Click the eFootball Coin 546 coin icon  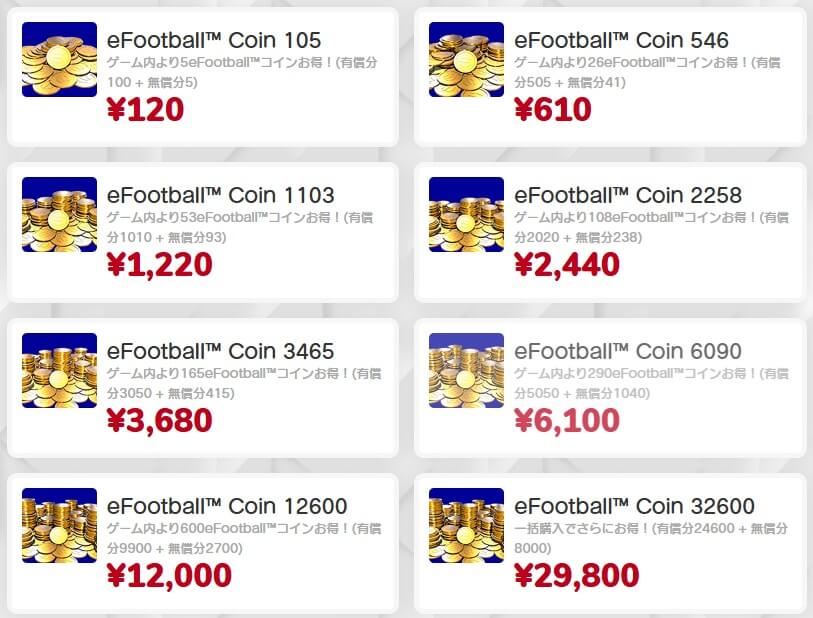466,60
